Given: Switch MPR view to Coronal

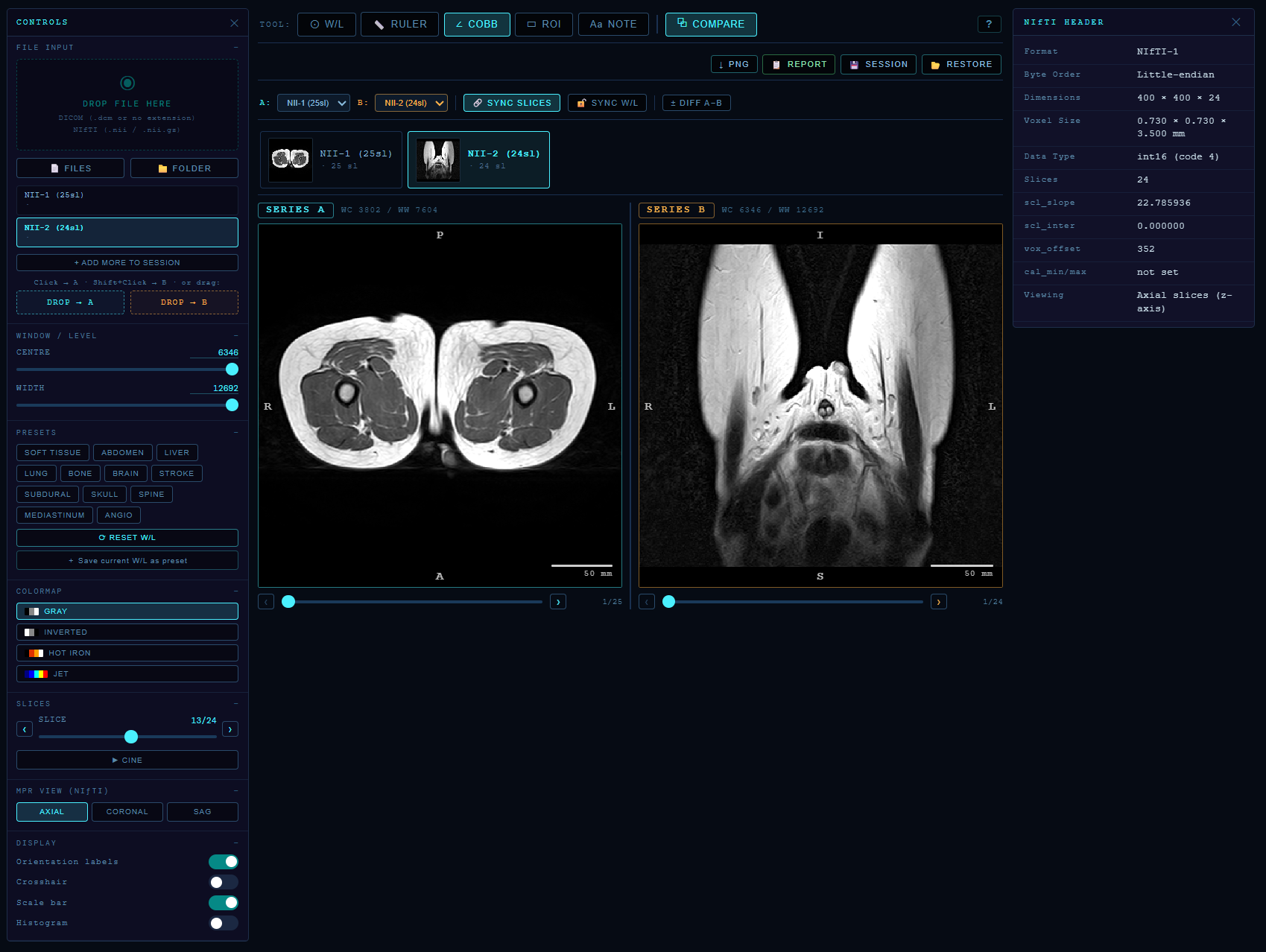Looking at the screenshot, I should (x=127, y=812).
